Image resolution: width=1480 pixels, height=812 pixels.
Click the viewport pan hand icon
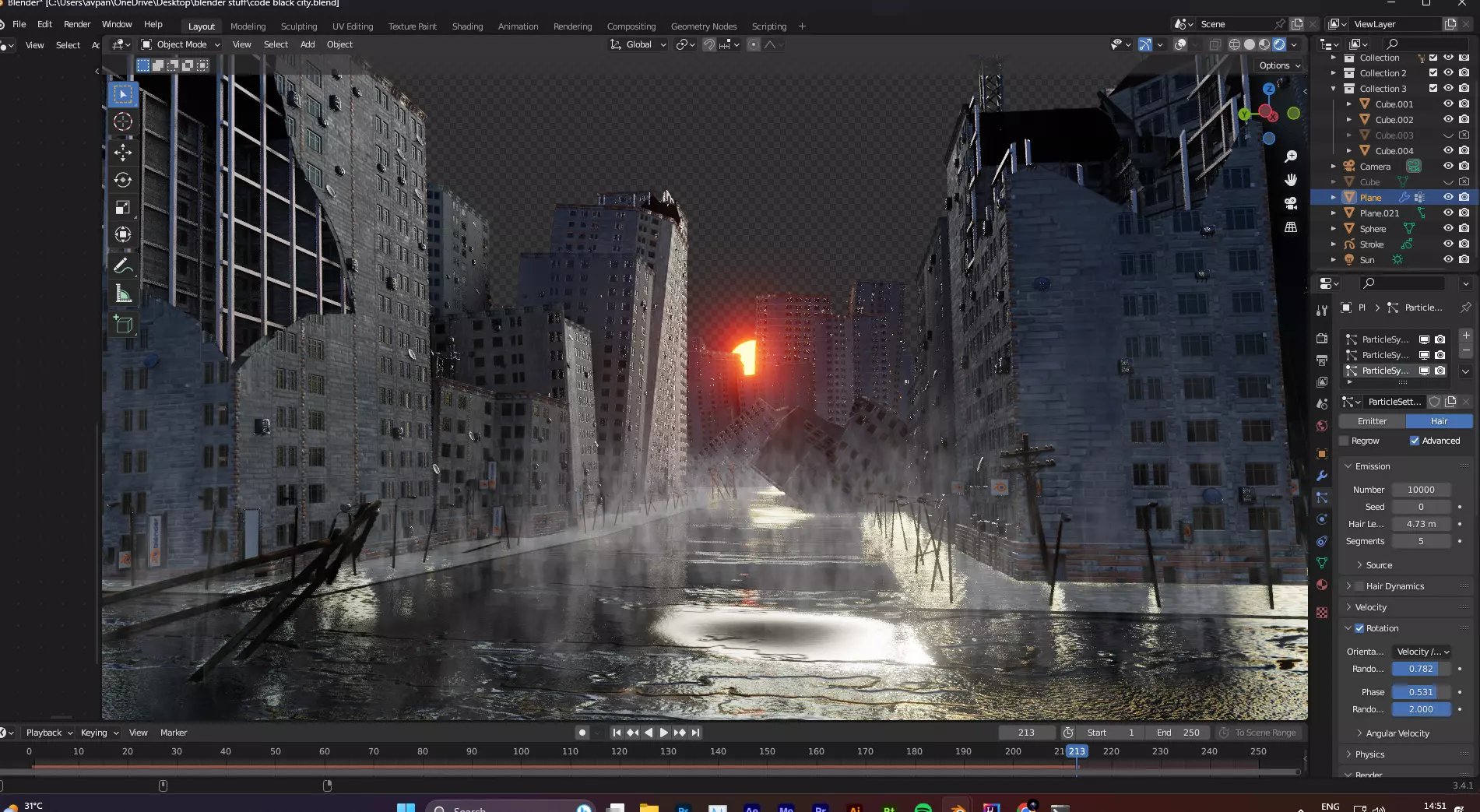click(x=1291, y=180)
